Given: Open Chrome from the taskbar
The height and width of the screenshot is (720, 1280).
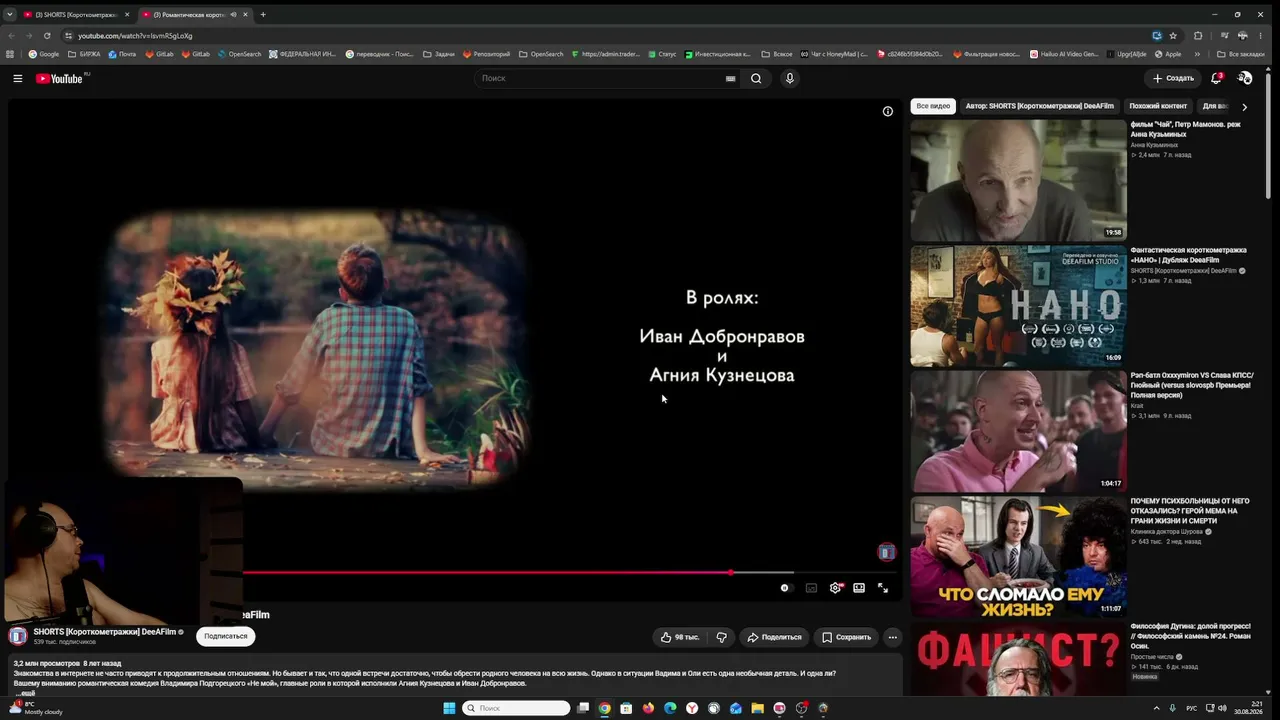Looking at the screenshot, I should pyautogui.click(x=604, y=708).
